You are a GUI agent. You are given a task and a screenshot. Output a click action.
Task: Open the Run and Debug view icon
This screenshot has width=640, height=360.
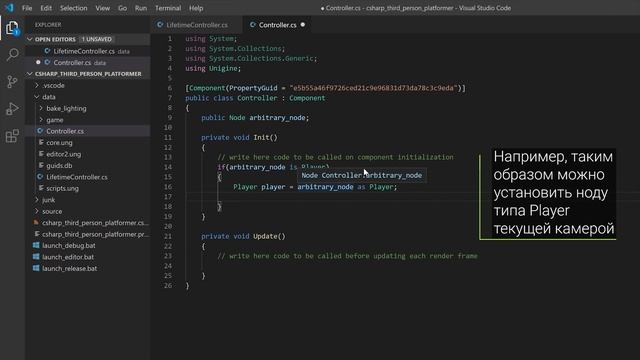click(12, 109)
